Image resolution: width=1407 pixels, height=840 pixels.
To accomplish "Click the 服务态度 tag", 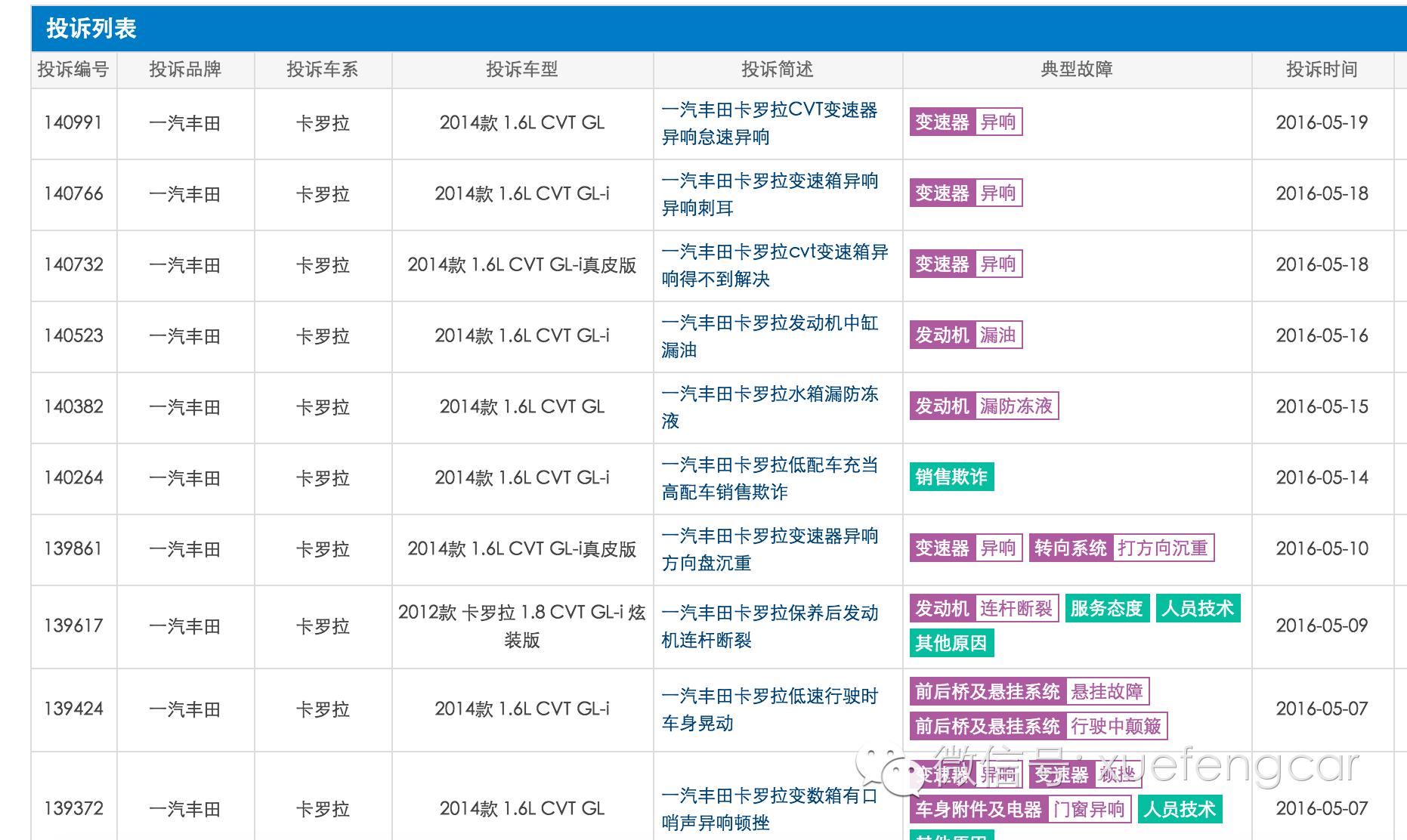I will (x=1106, y=608).
